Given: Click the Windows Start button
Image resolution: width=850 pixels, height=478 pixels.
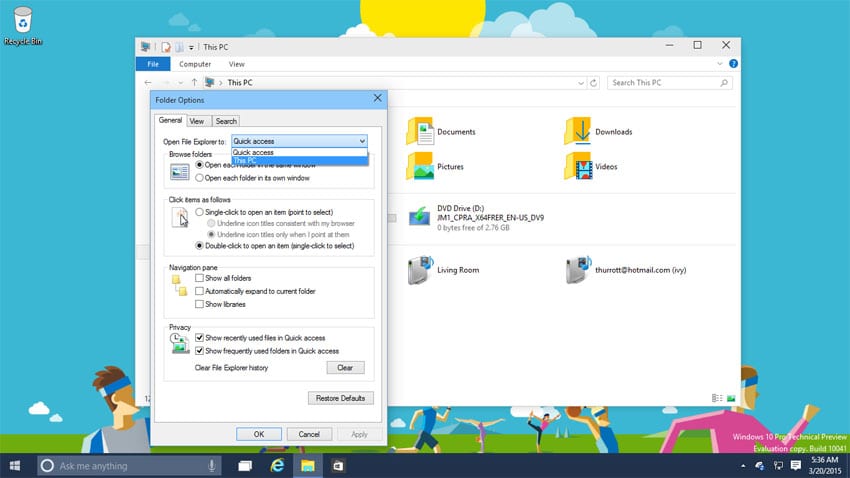Looking at the screenshot, I should 17,466.
